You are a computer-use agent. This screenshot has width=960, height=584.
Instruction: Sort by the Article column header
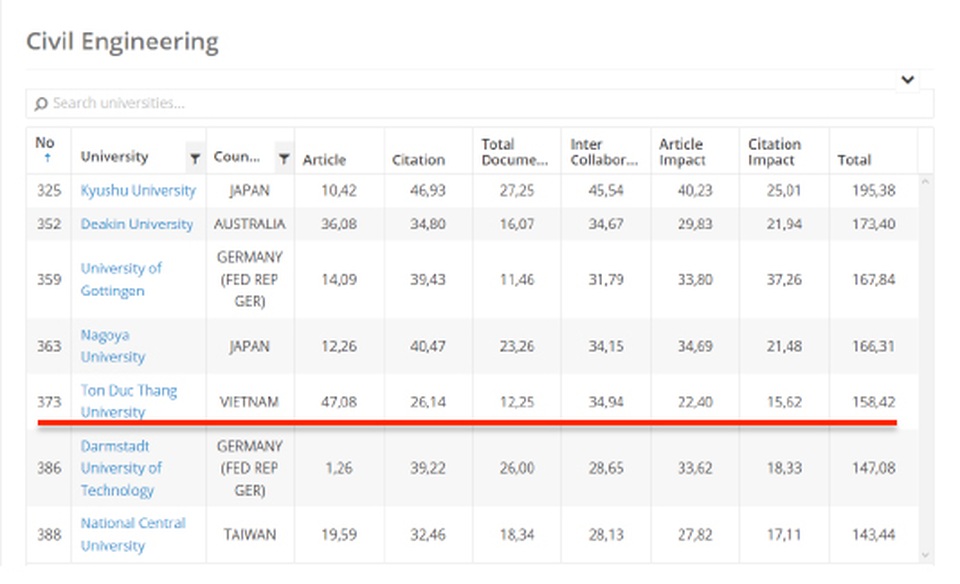(x=324, y=160)
